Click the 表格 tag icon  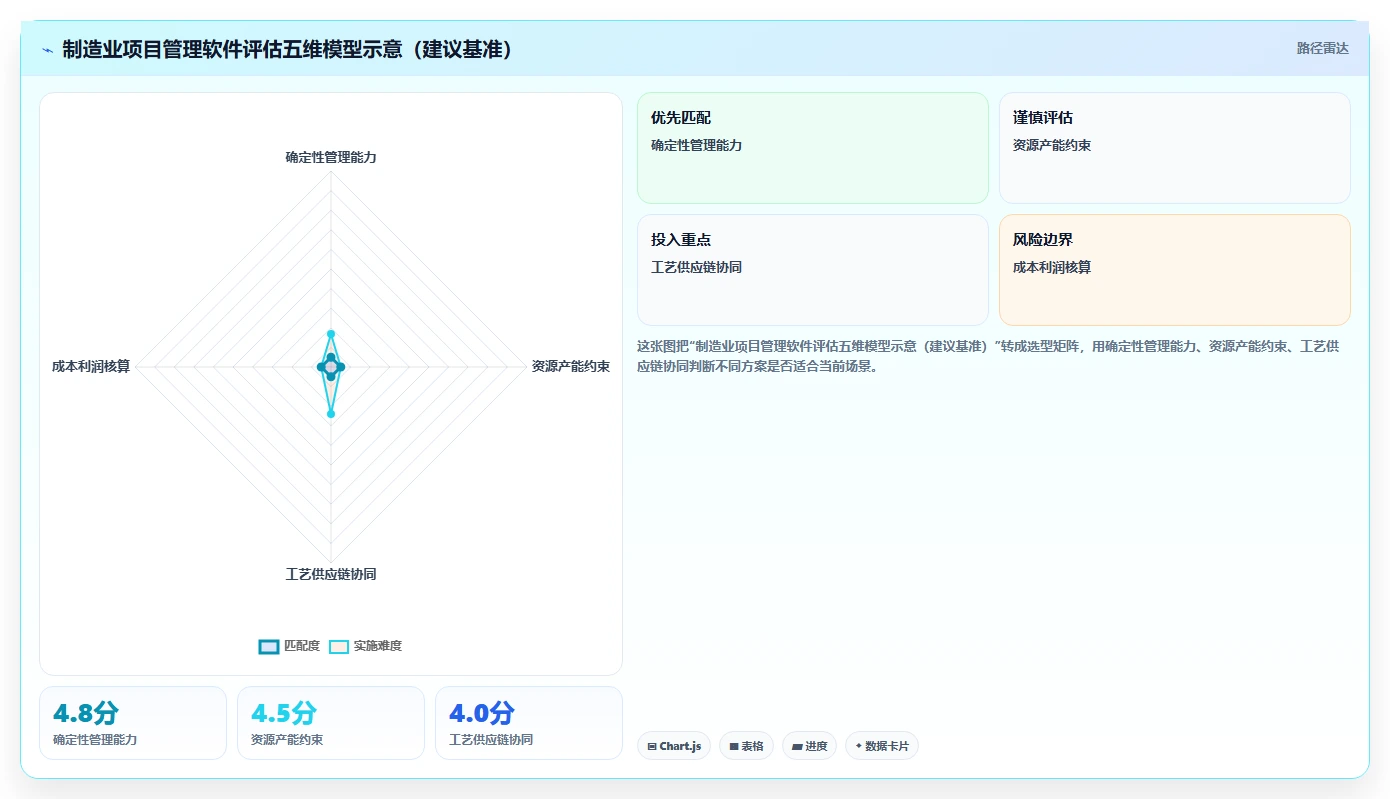tap(733, 746)
